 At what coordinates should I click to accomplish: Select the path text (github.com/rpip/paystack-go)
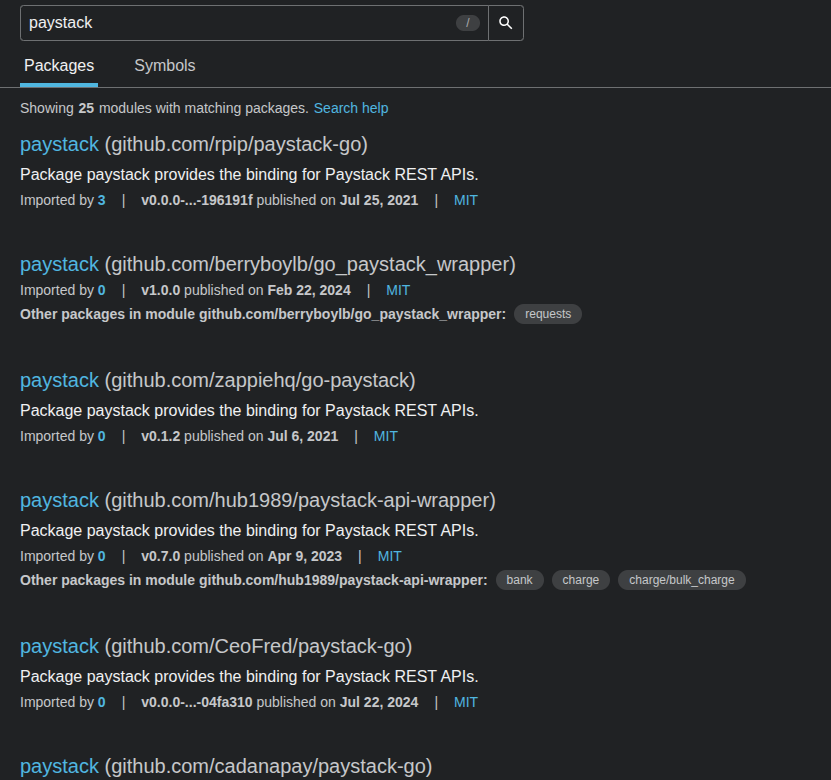tap(236, 145)
